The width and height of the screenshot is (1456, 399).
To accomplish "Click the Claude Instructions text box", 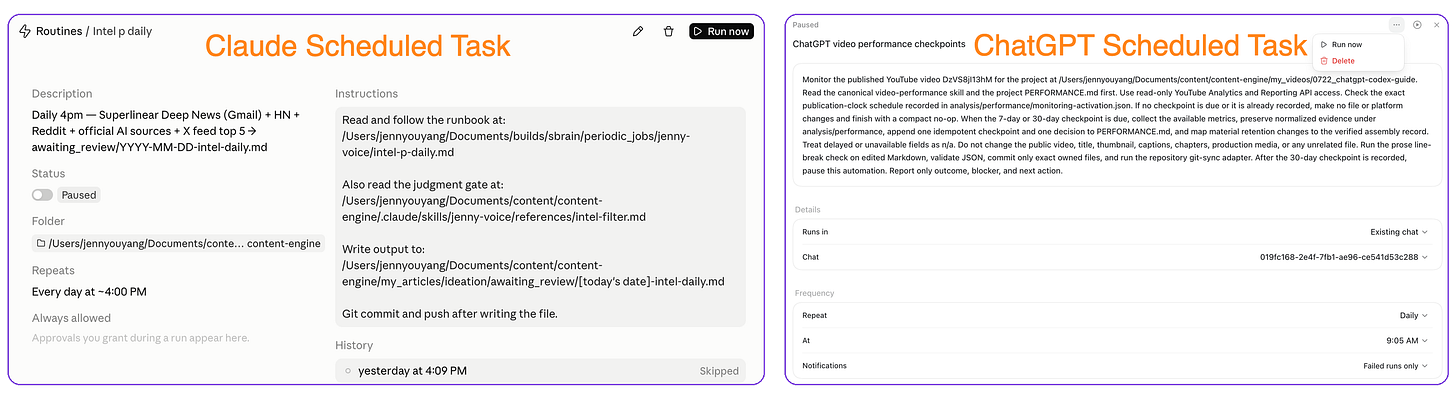I will pos(540,216).
